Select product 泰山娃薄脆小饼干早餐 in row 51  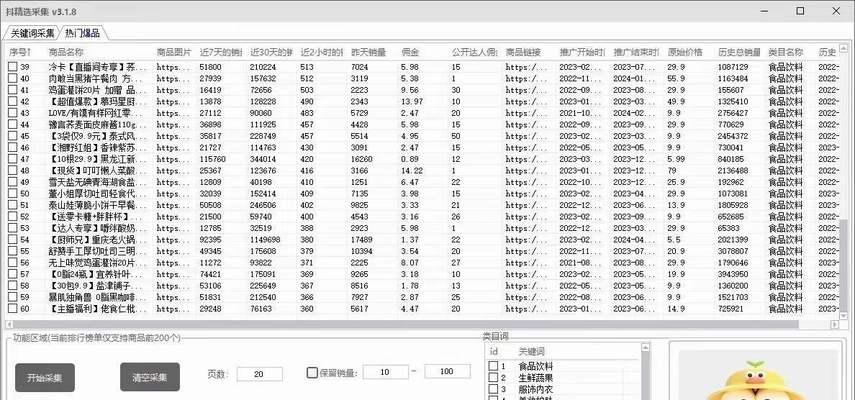(98, 205)
